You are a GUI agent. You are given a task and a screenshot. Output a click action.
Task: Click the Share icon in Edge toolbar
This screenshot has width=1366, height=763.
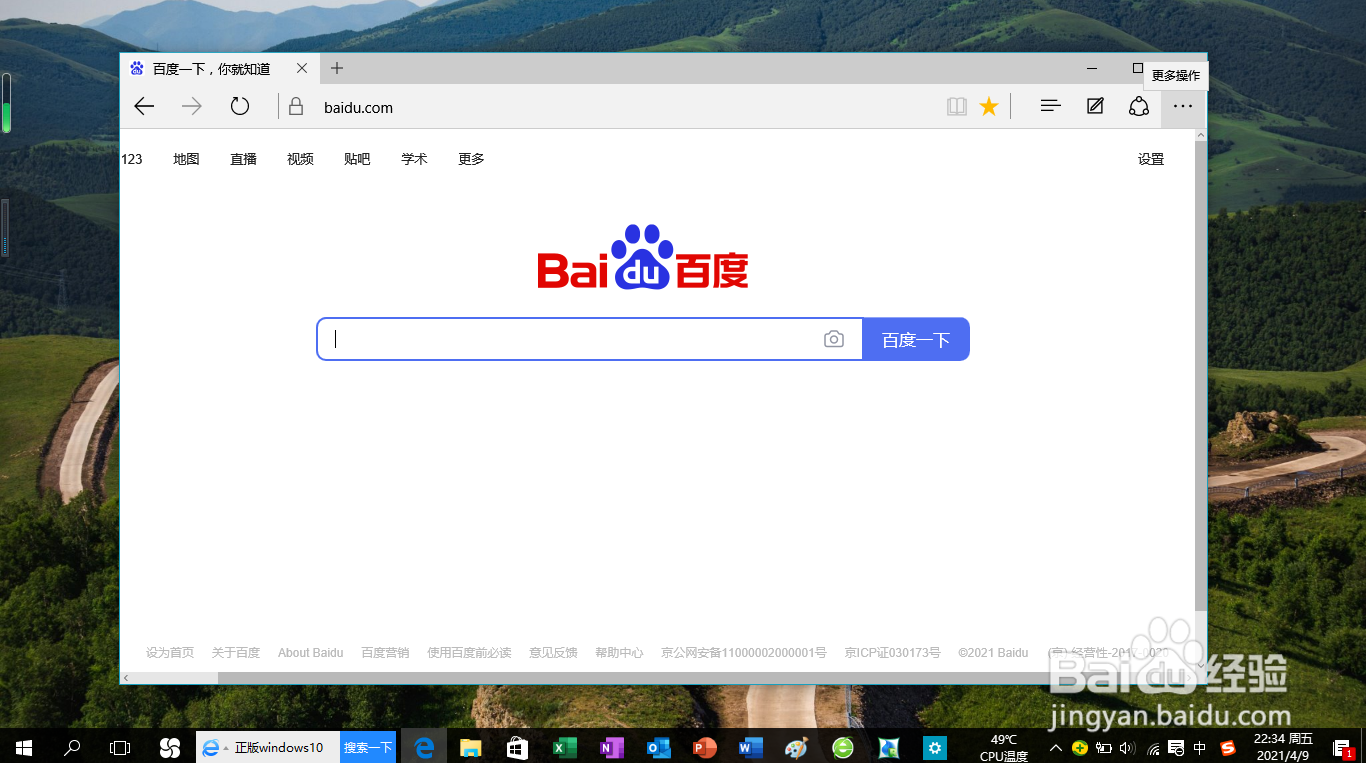click(1139, 106)
